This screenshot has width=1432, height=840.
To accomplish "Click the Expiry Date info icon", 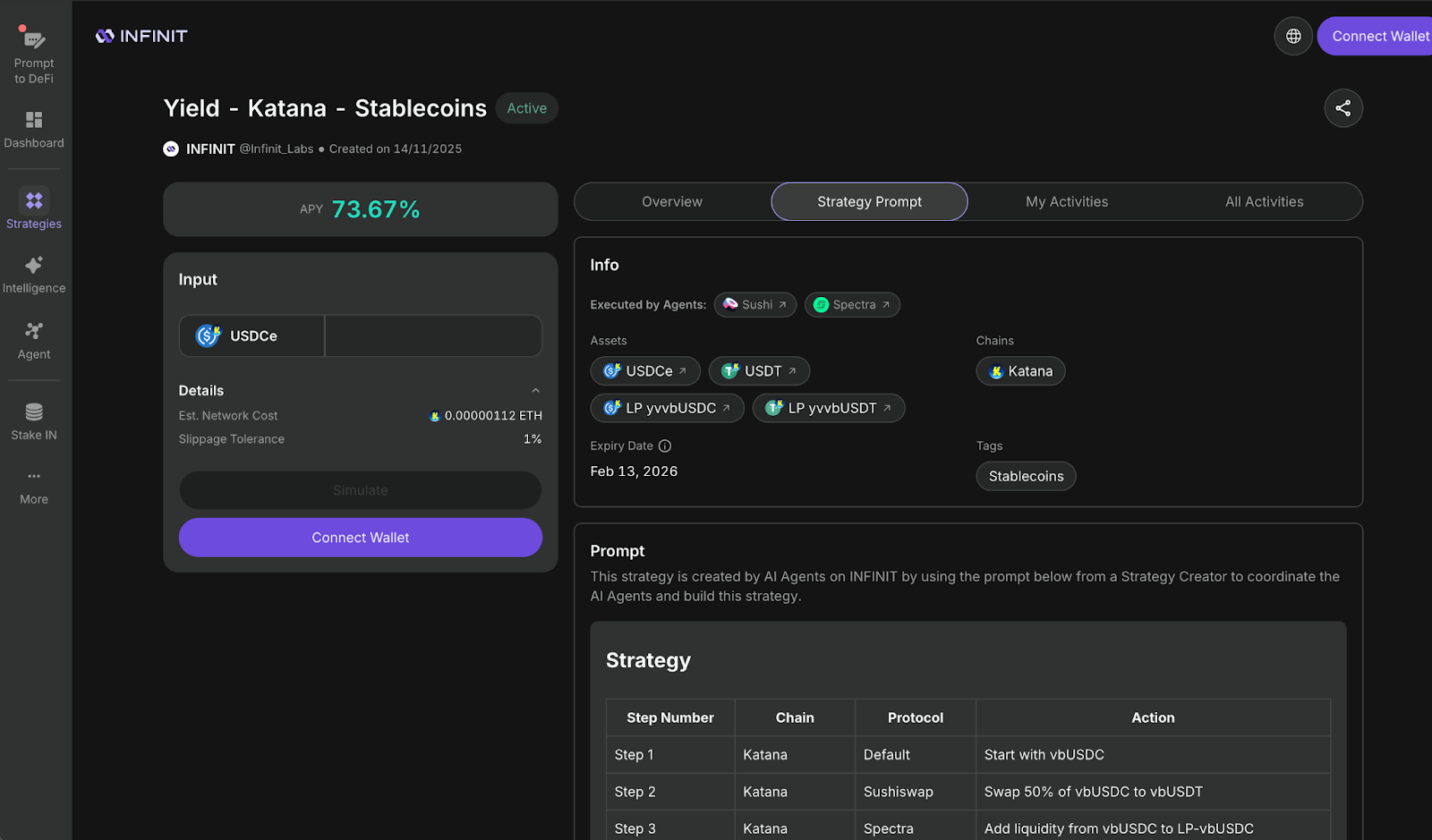I will 665,445.
